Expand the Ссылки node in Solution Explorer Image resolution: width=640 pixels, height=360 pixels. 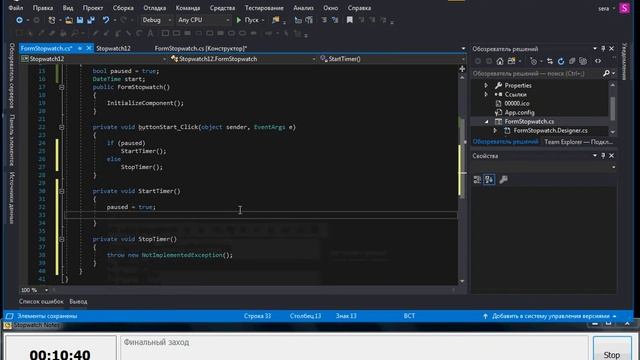[x=486, y=94]
